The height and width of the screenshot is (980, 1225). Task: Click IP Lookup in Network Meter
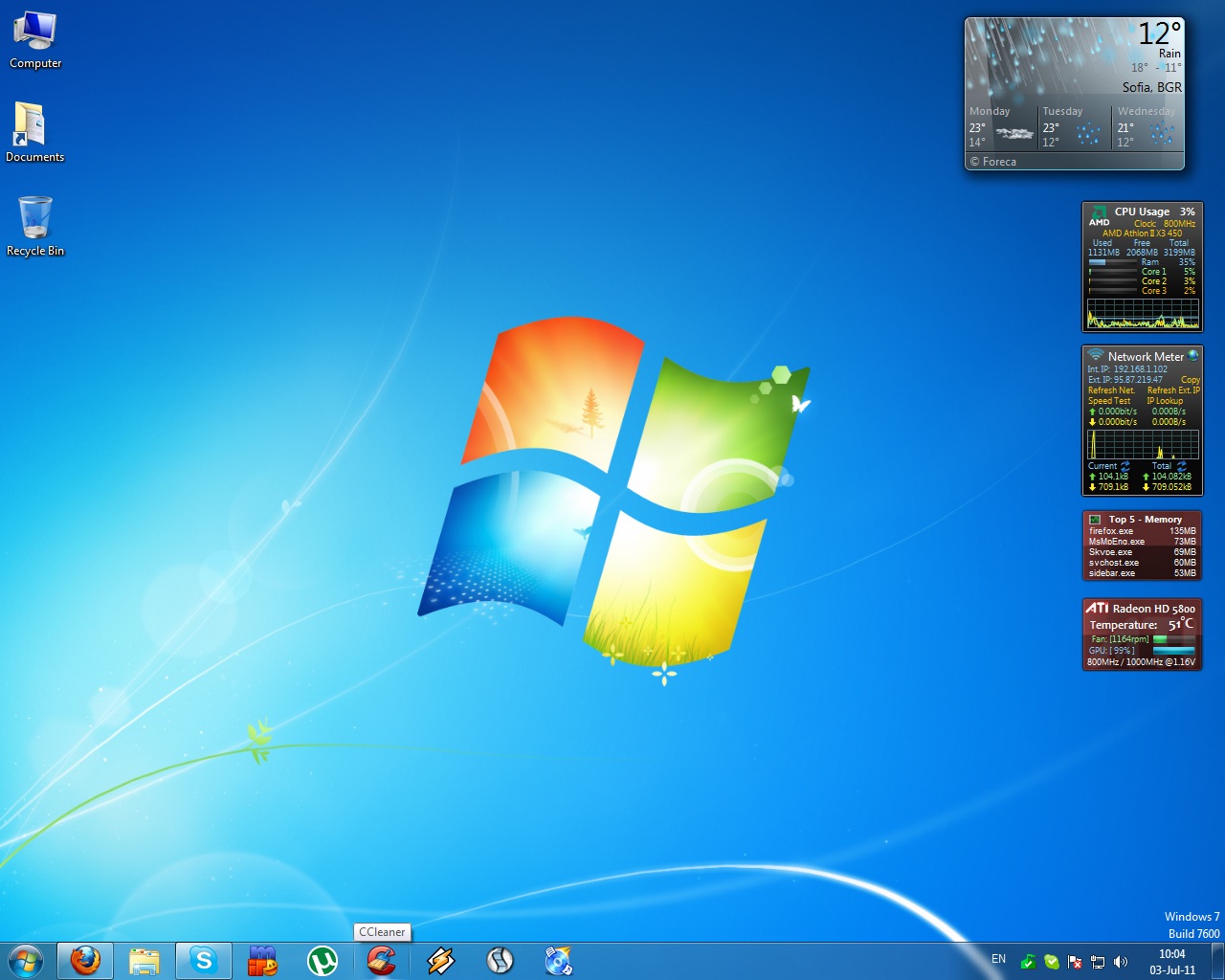click(1165, 401)
